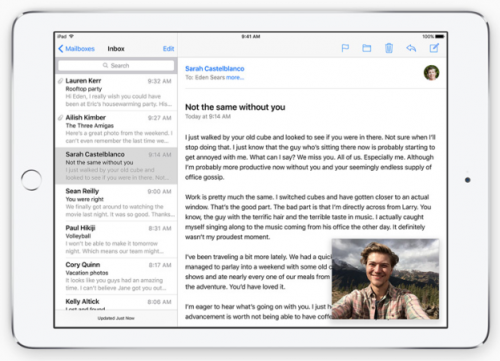Open Paul Hikiji's Volleyball email
This screenshot has width=500, height=361.
click(116, 239)
